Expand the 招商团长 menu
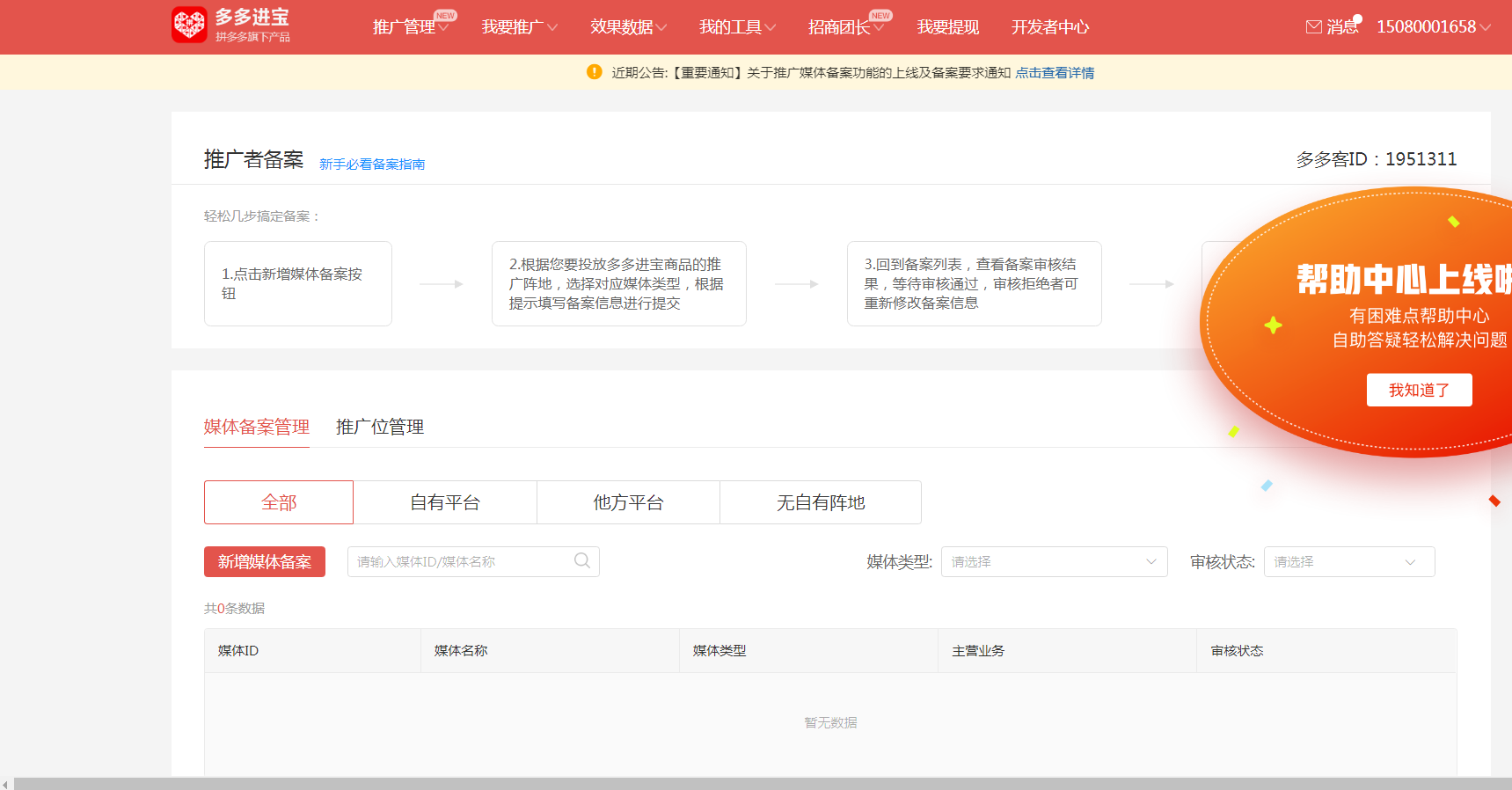Image resolution: width=1512 pixels, height=790 pixels. coord(846,27)
